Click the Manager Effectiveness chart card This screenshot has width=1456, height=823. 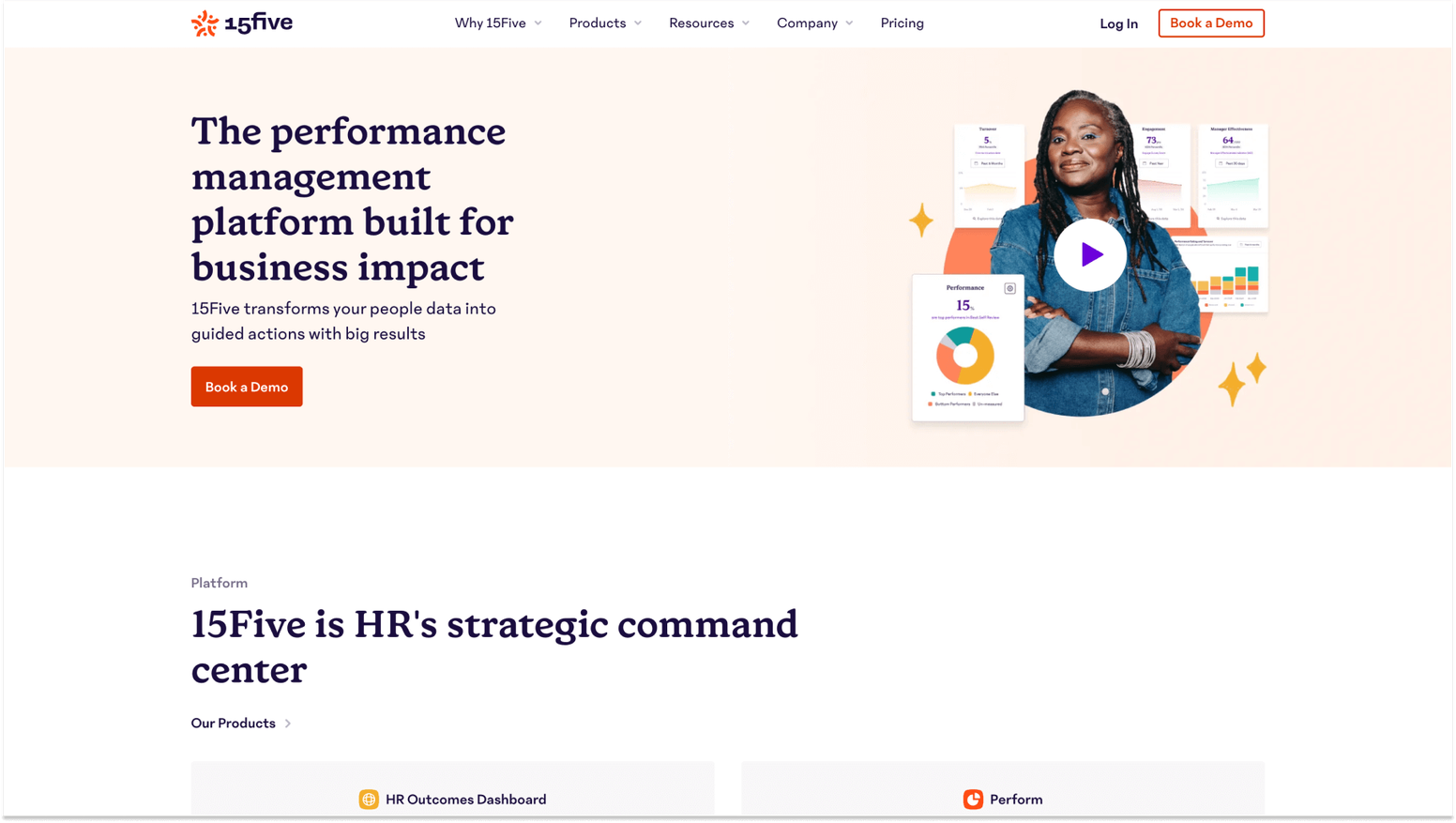point(1233,175)
